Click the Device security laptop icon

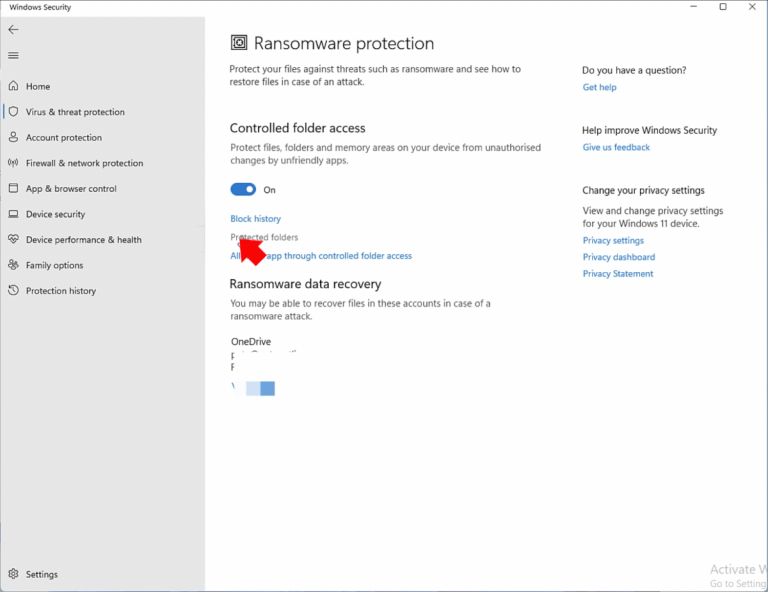[14, 214]
